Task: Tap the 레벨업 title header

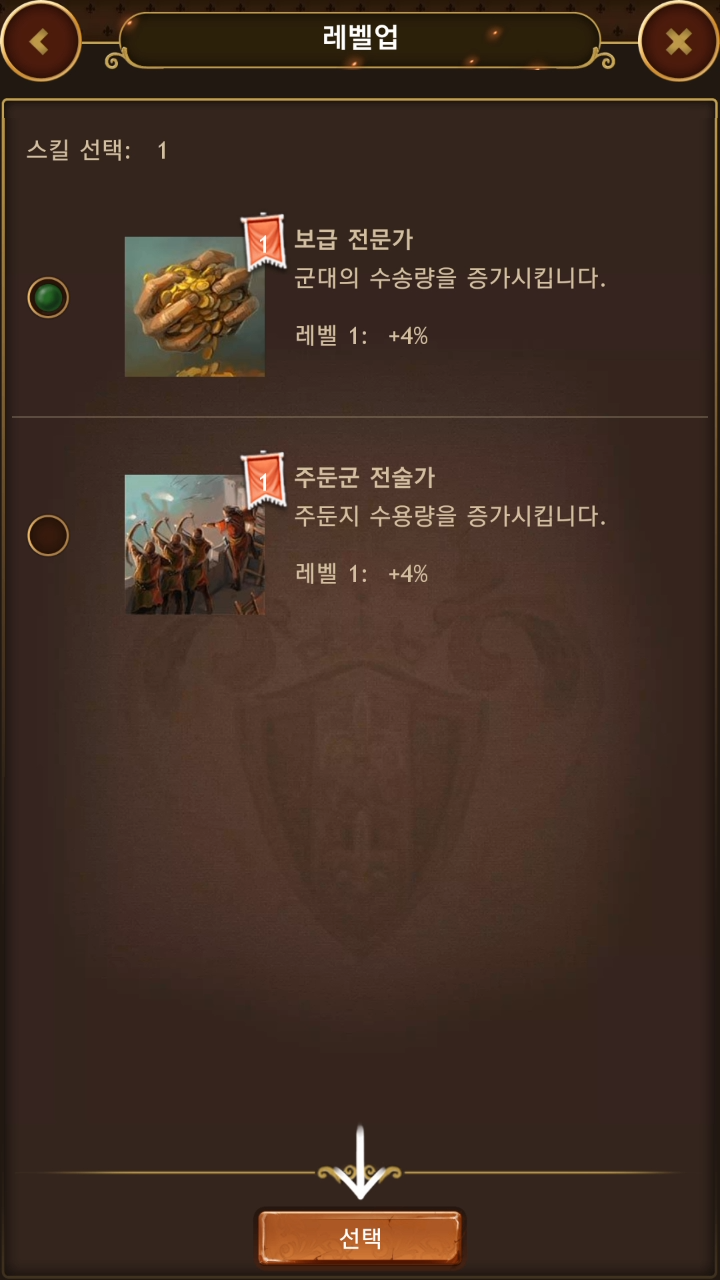Action: click(360, 39)
